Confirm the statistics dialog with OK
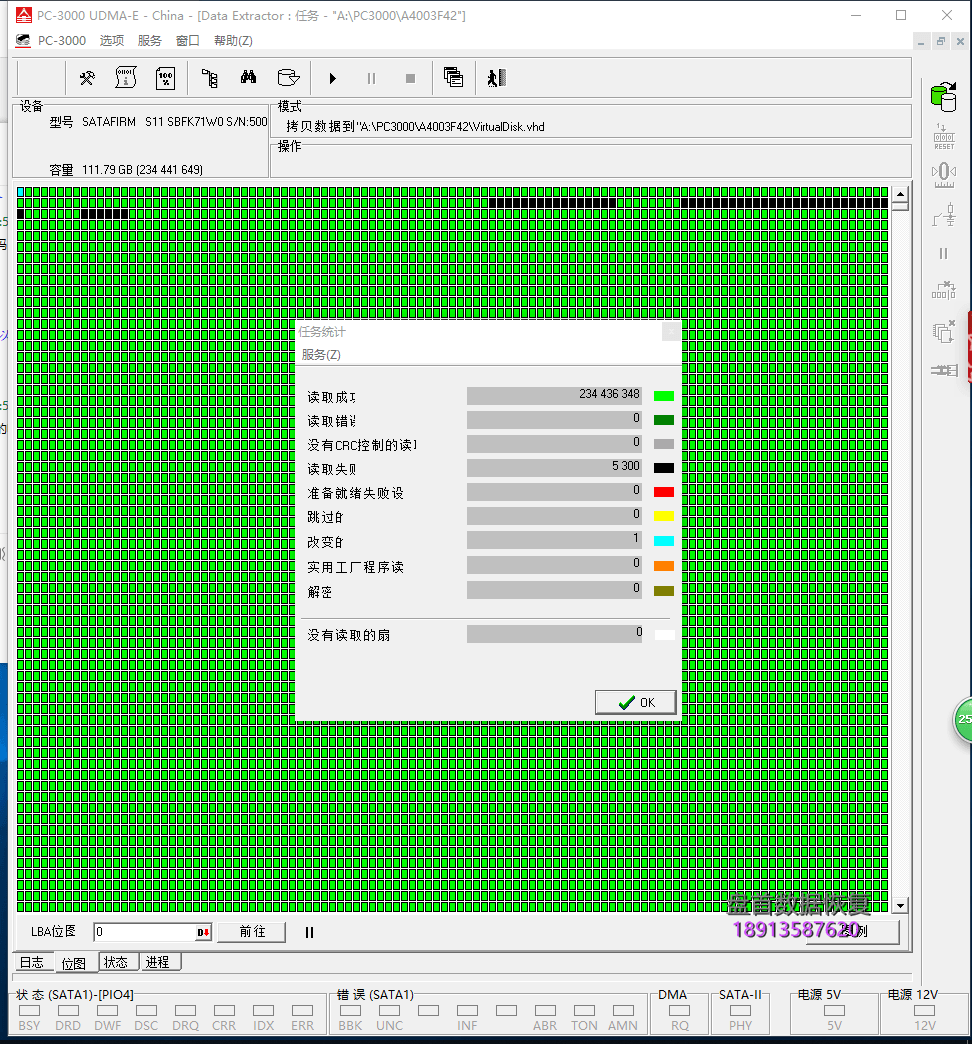 coord(636,702)
